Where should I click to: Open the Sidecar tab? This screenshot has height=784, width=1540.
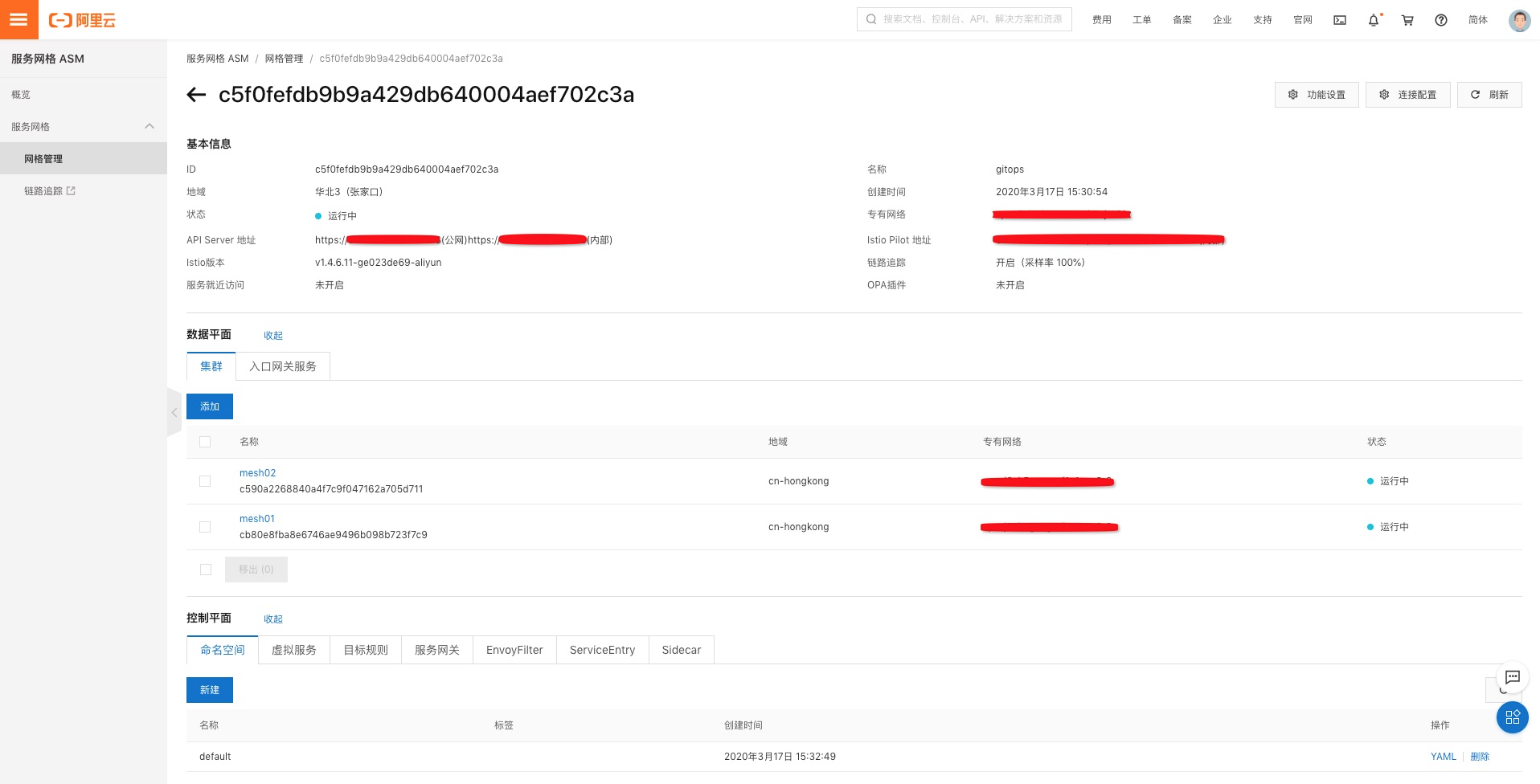(x=682, y=650)
